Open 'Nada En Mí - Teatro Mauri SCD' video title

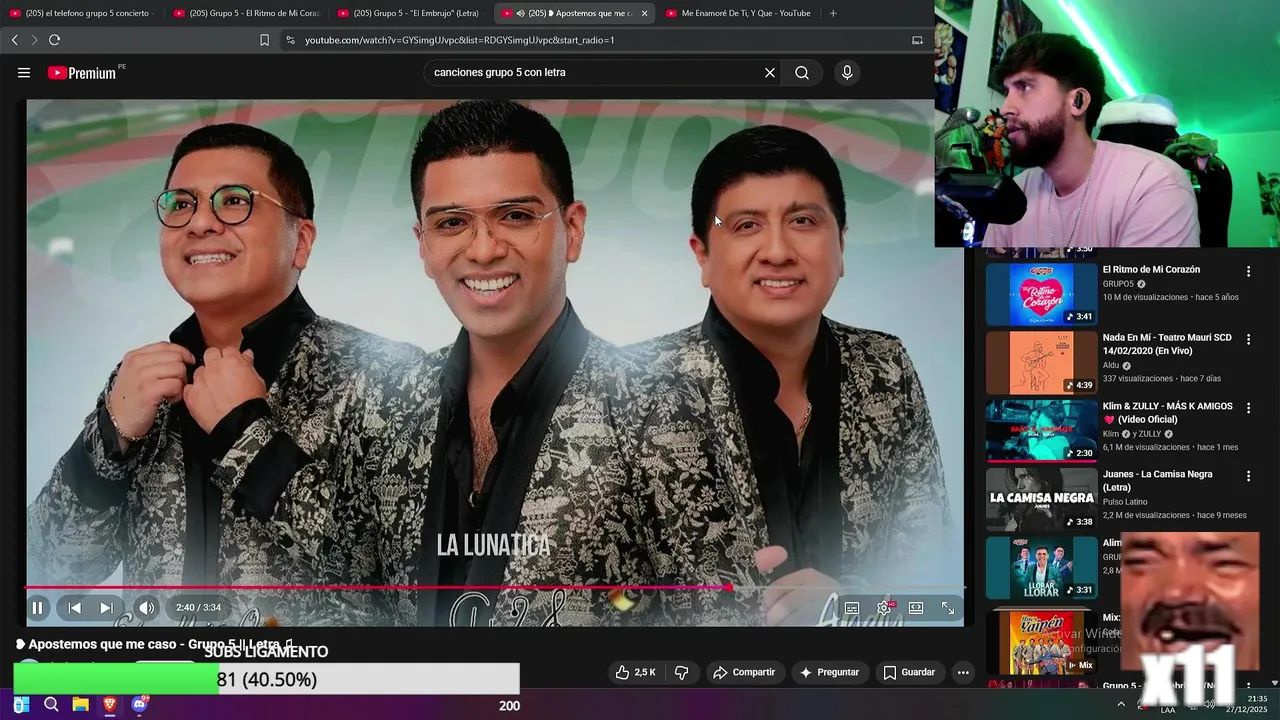click(x=1167, y=344)
